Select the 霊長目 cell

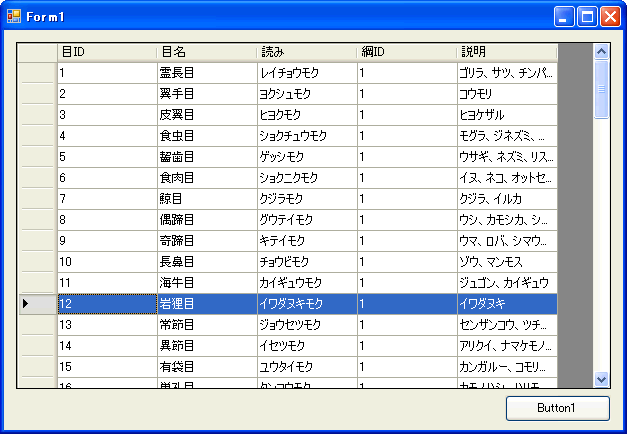pyautogui.click(x=207, y=73)
